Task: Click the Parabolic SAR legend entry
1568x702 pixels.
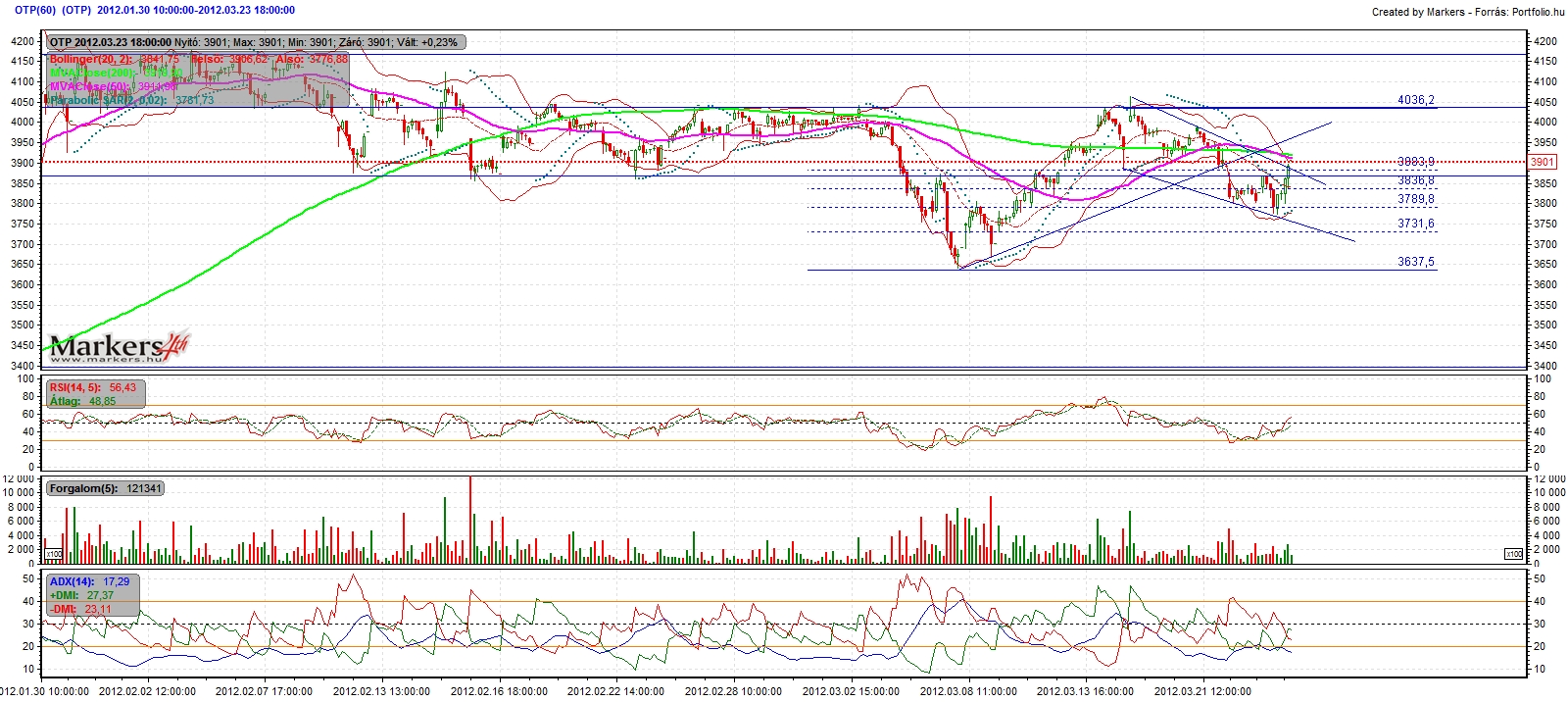Action: [131, 100]
